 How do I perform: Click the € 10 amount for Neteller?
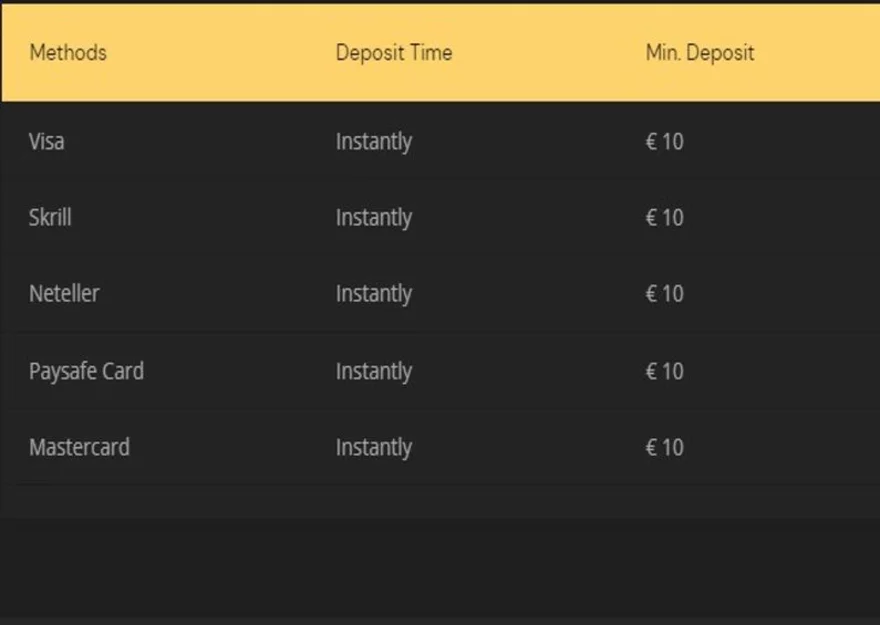coord(665,294)
